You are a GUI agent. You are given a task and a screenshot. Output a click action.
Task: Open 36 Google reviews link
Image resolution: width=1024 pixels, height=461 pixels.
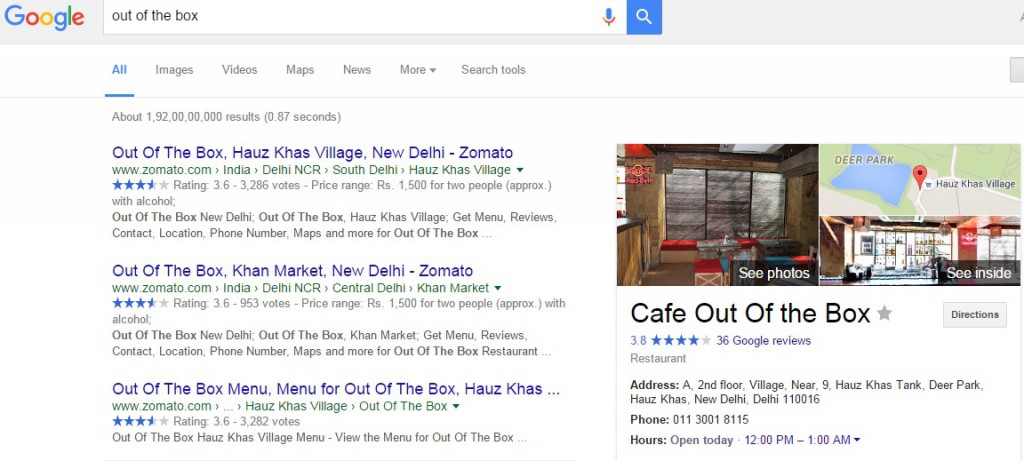point(763,340)
